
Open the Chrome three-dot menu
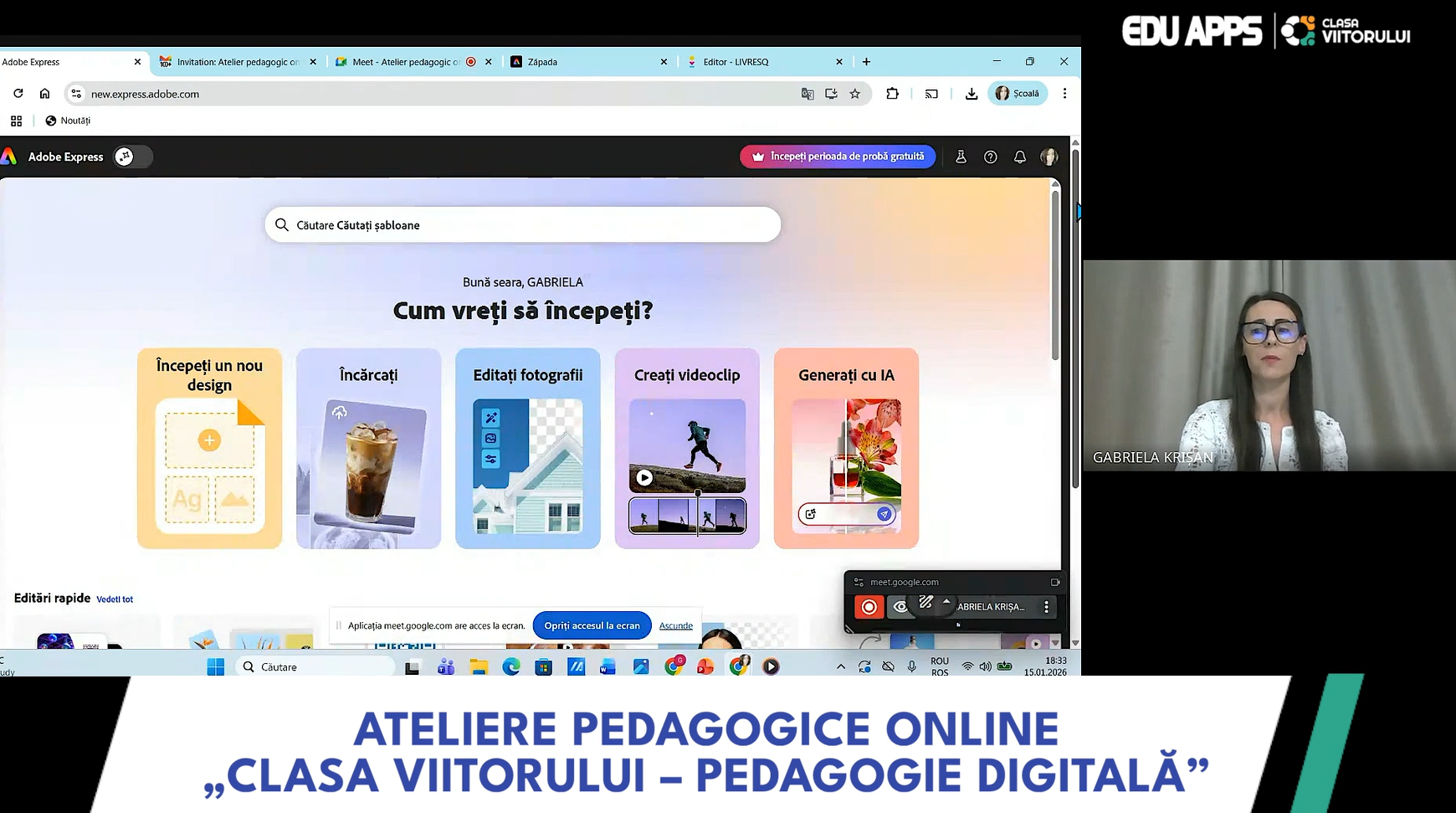point(1064,94)
